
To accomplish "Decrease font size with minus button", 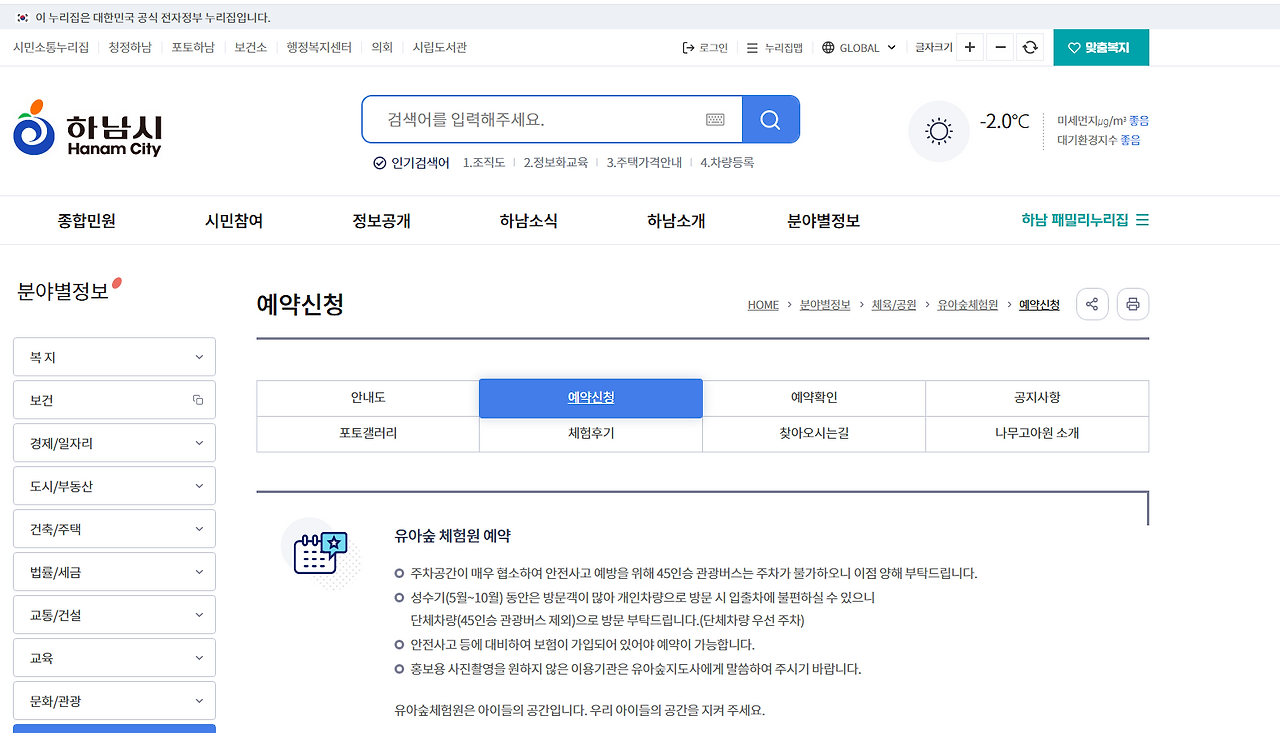I will pos(999,47).
